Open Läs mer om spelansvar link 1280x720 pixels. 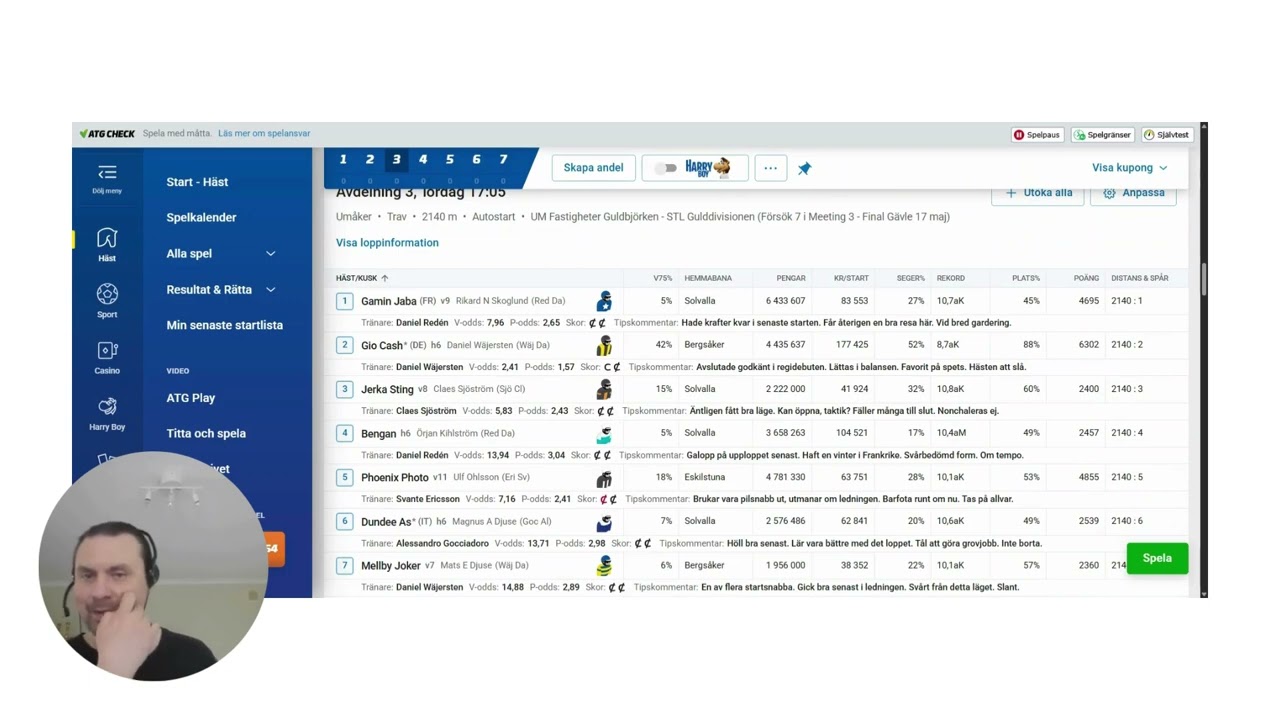pyautogui.click(x=264, y=134)
